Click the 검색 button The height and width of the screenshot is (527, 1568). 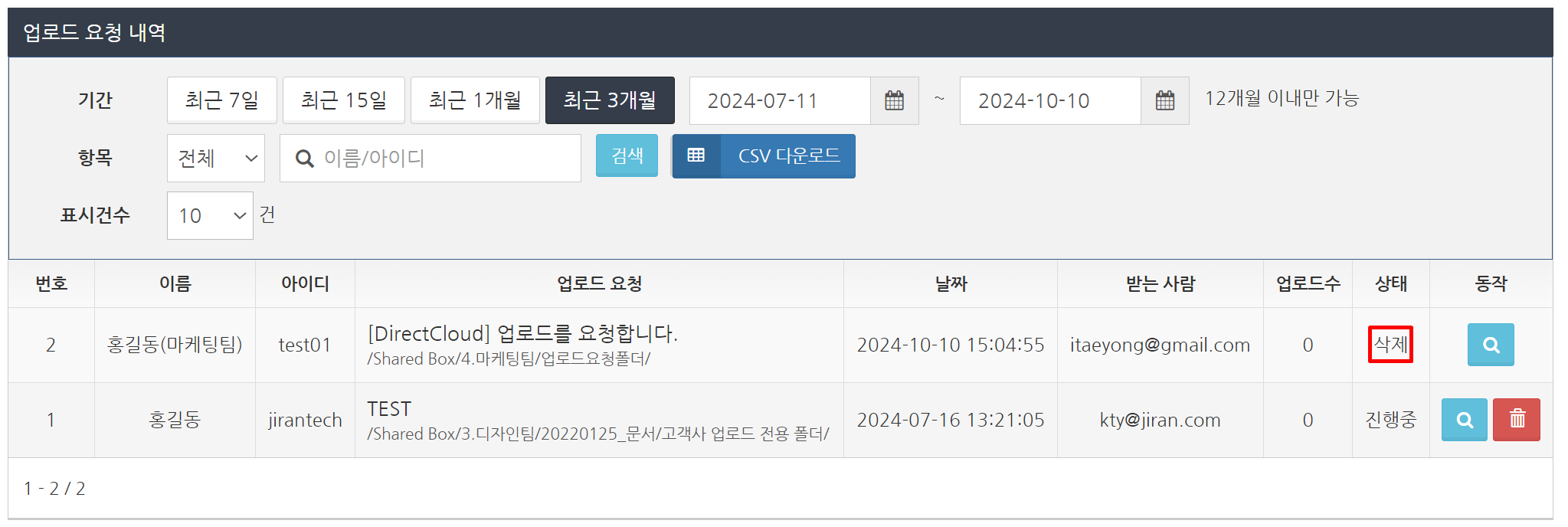point(627,155)
